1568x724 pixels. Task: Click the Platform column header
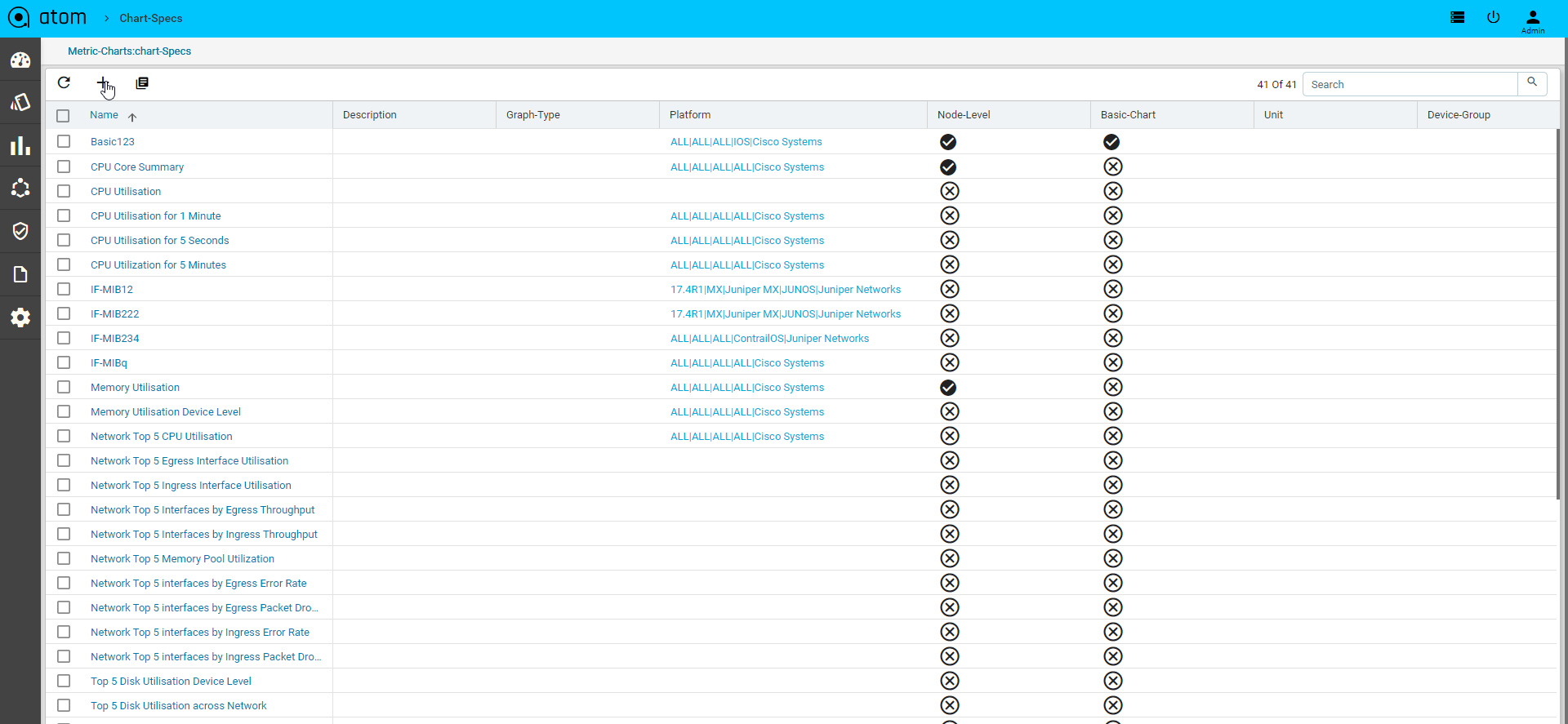coord(690,115)
